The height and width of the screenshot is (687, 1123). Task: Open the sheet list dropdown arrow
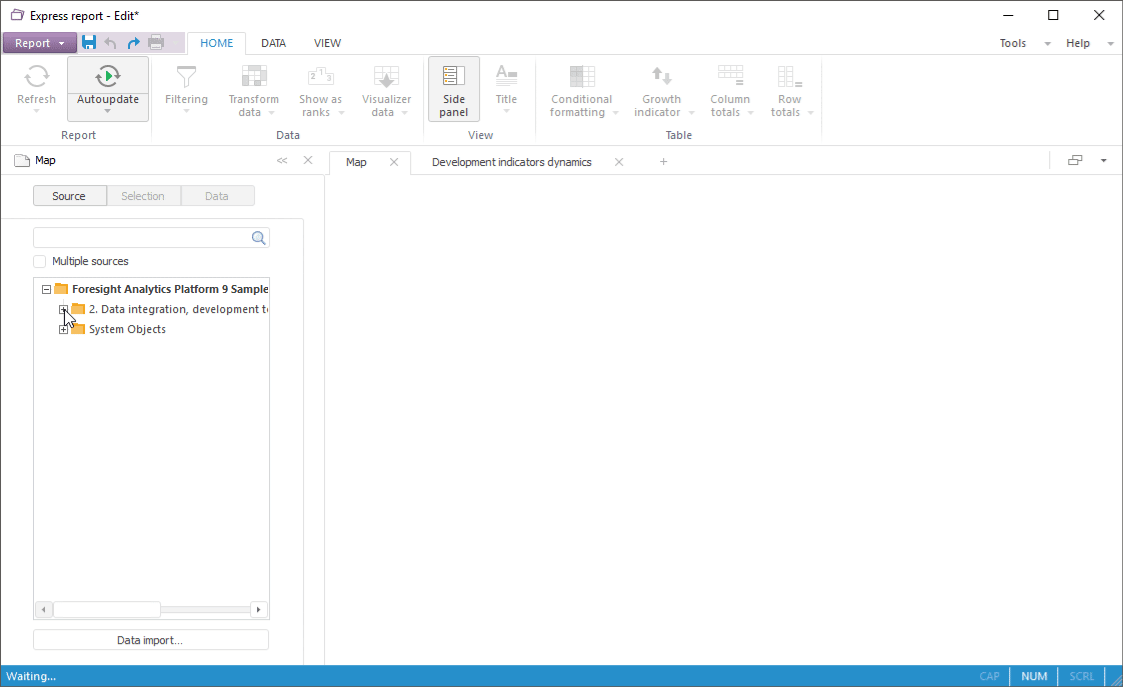pos(1104,160)
